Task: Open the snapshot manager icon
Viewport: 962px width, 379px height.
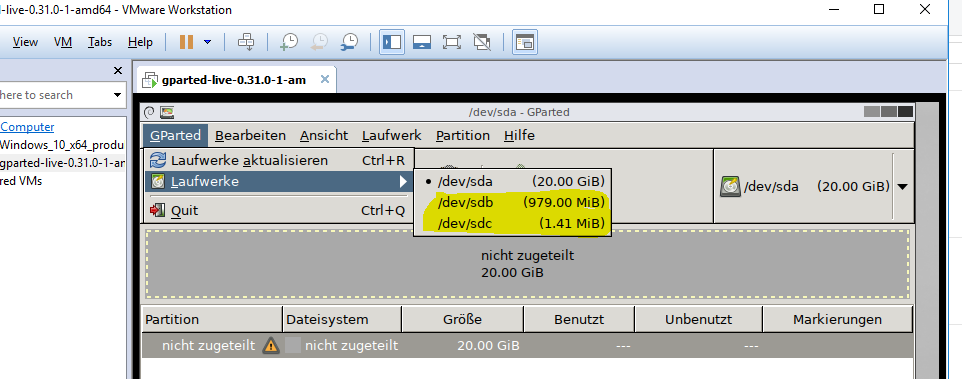Action: [349, 42]
